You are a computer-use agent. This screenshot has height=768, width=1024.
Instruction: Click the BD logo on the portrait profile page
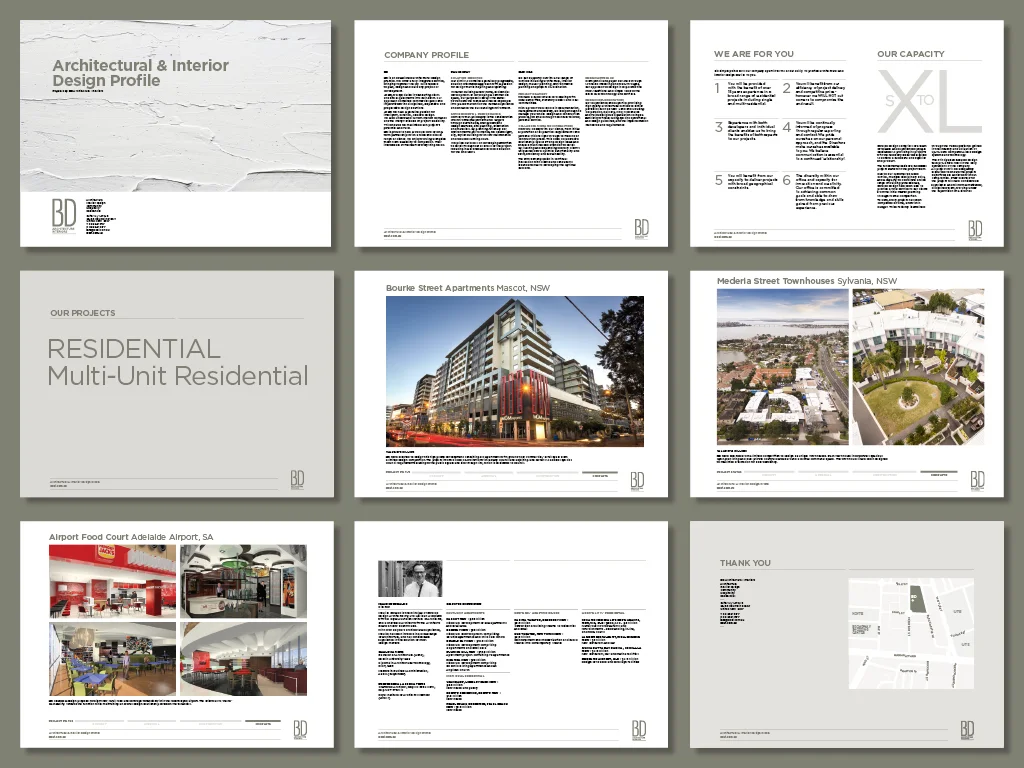click(639, 729)
